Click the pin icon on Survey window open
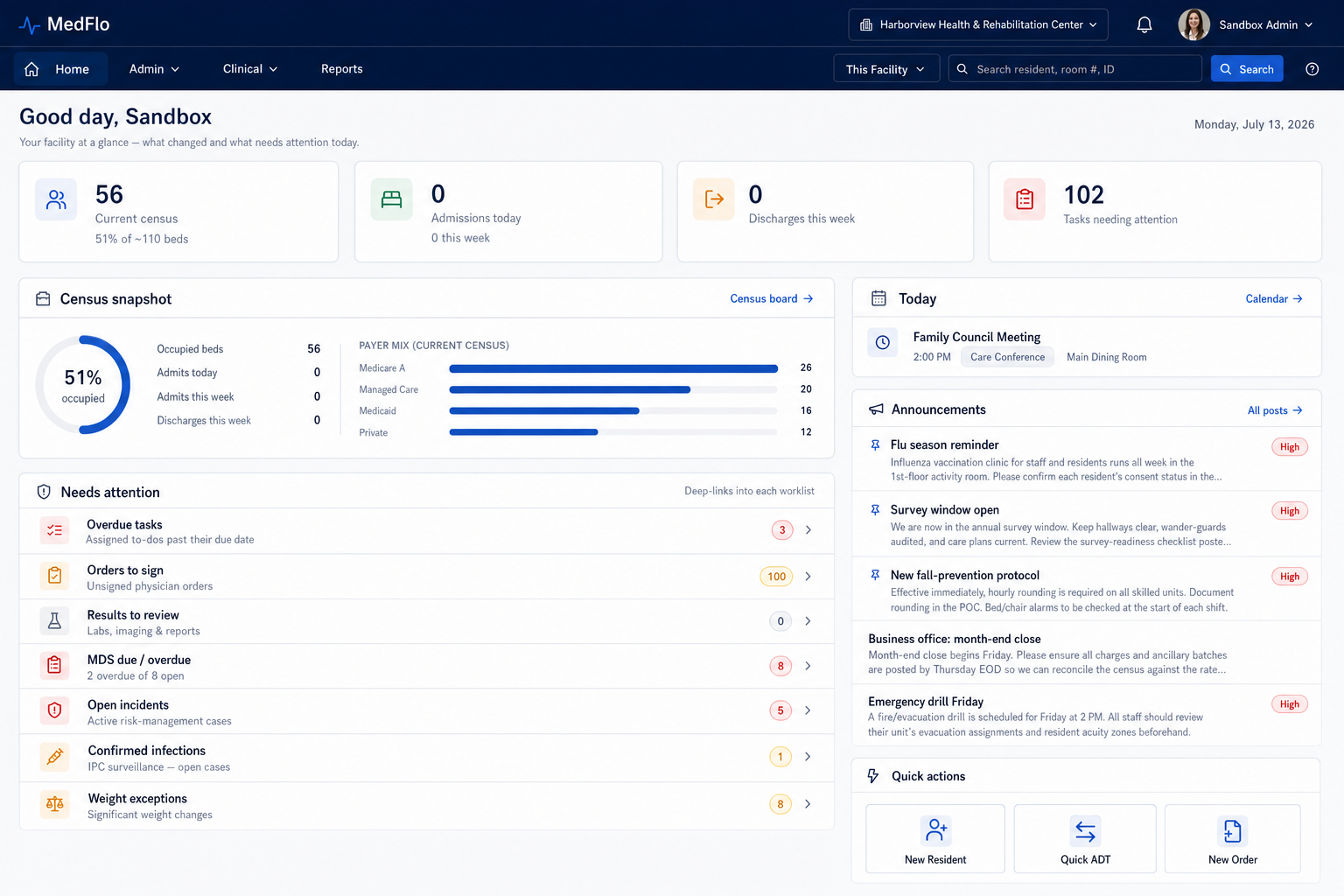This screenshot has height=896, width=1344. point(875,510)
